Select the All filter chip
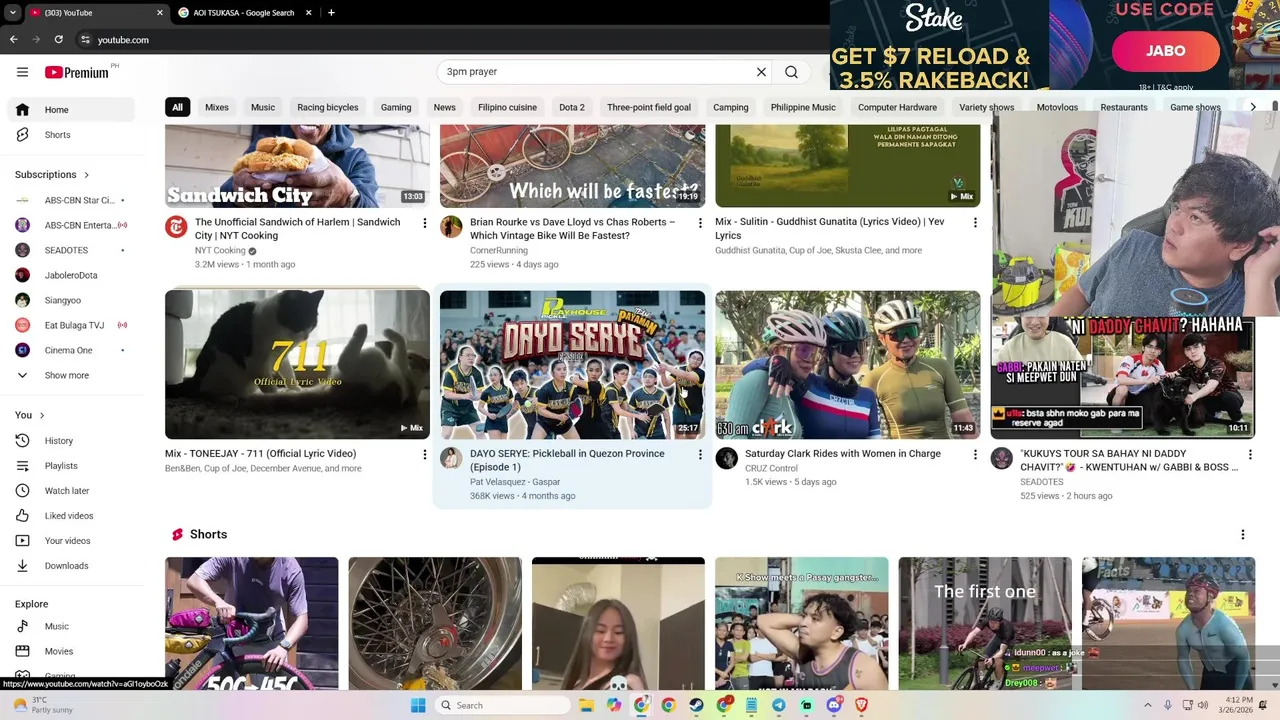Screen dimensions: 1280x720 [177, 107]
